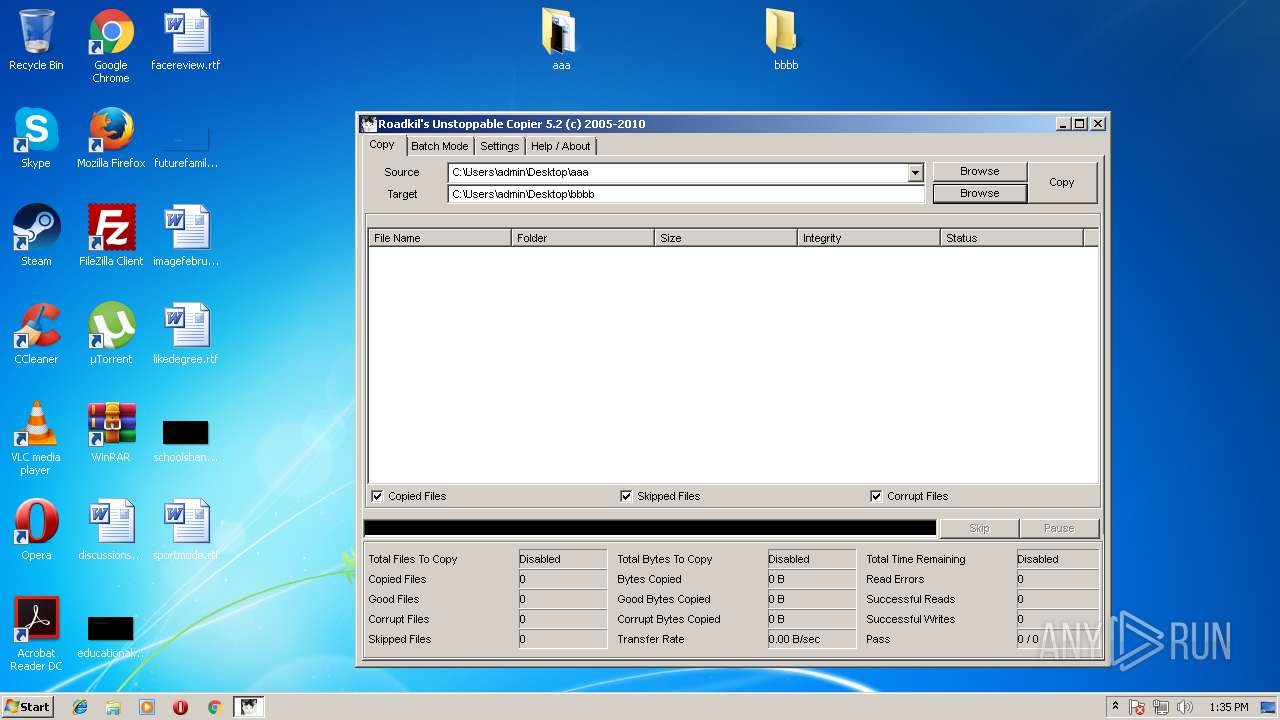
Task: Select the aaa folder on desktop
Action: pyautogui.click(x=561, y=40)
